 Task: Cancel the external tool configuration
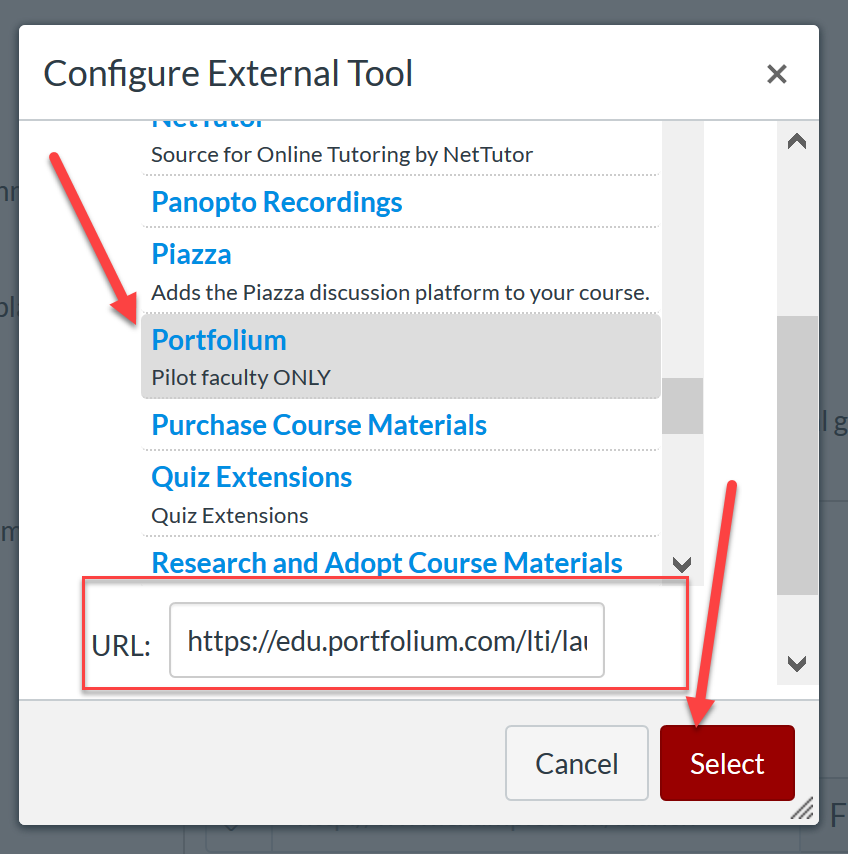tap(577, 763)
